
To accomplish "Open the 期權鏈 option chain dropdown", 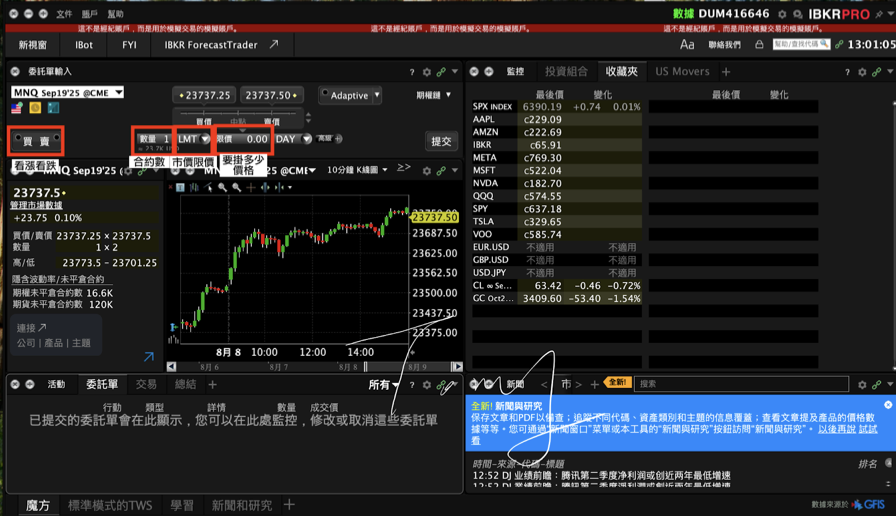I will pyautogui.click(x=434, y=95).
